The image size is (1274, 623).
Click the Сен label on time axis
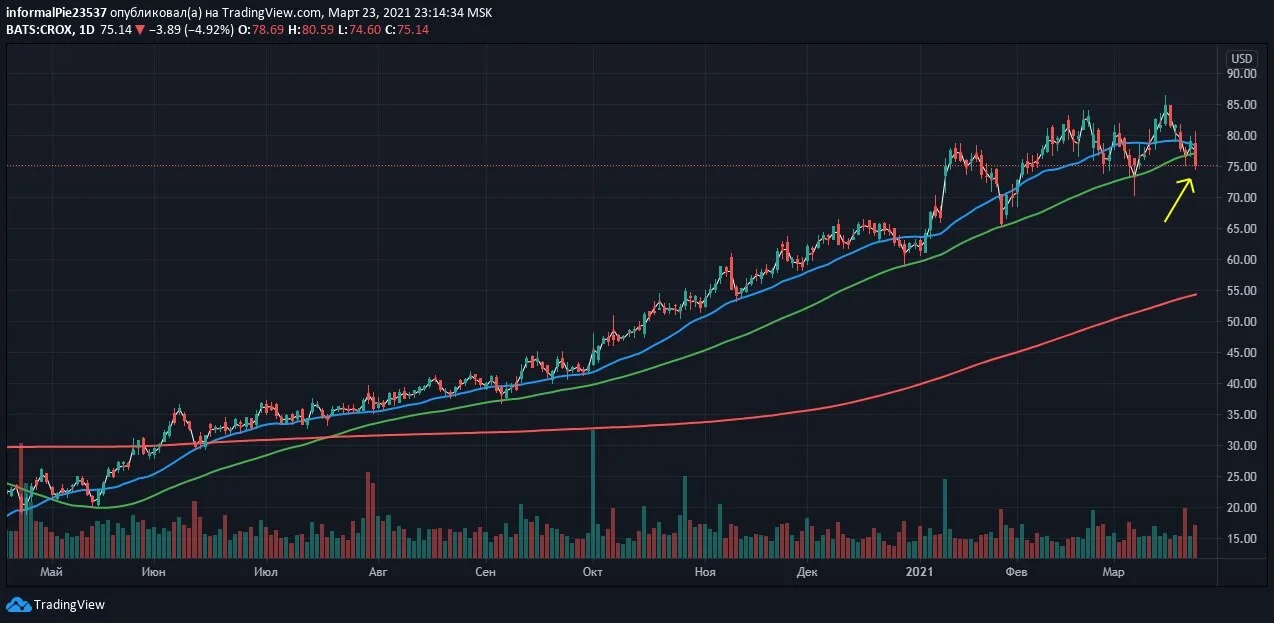tap(485, 572)
